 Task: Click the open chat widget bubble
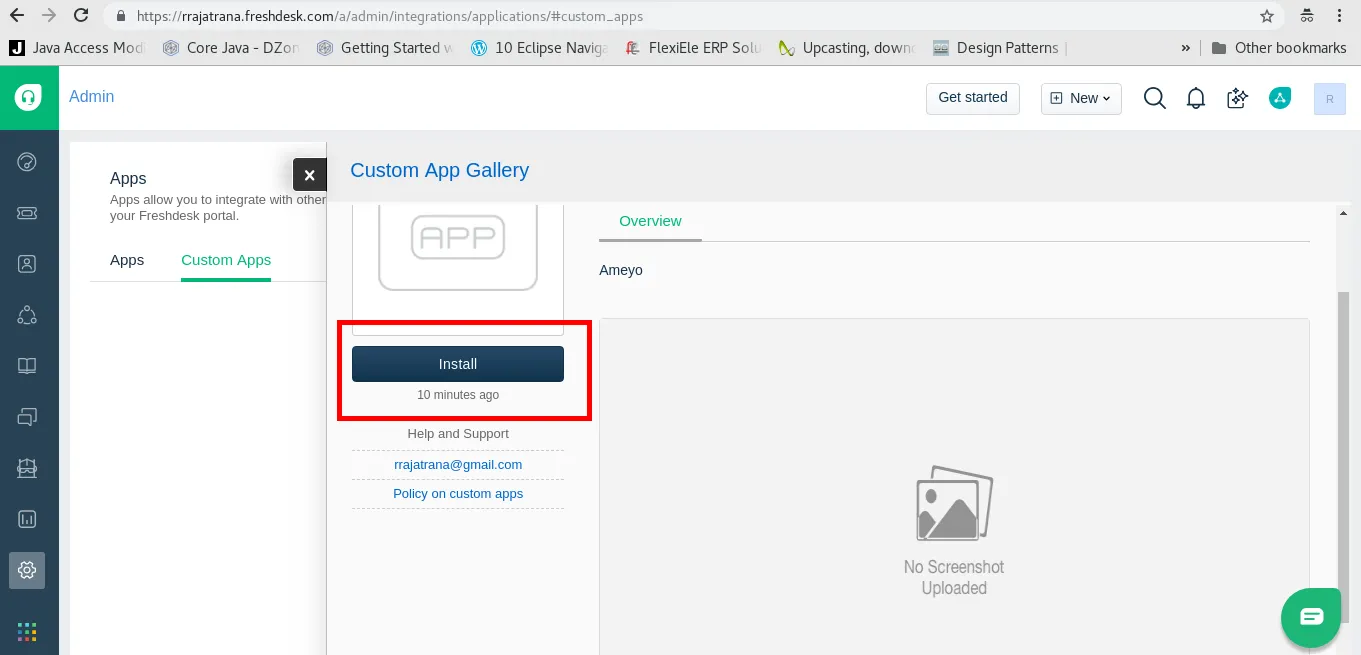[x=1311, y=617]
